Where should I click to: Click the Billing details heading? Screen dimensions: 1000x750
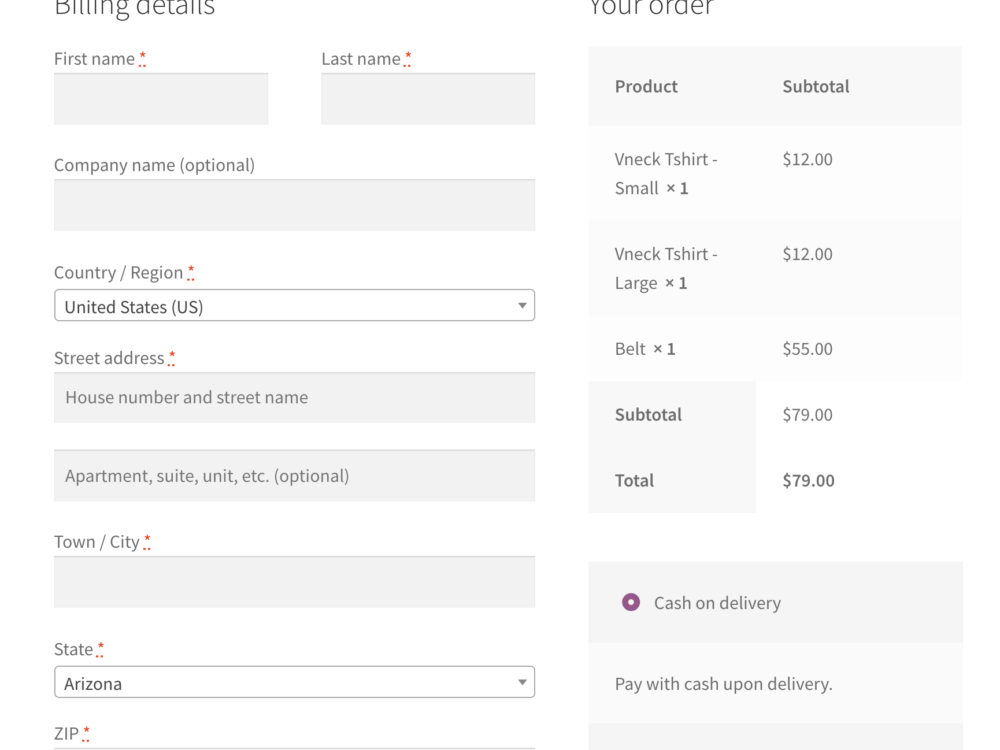point(133,9)
